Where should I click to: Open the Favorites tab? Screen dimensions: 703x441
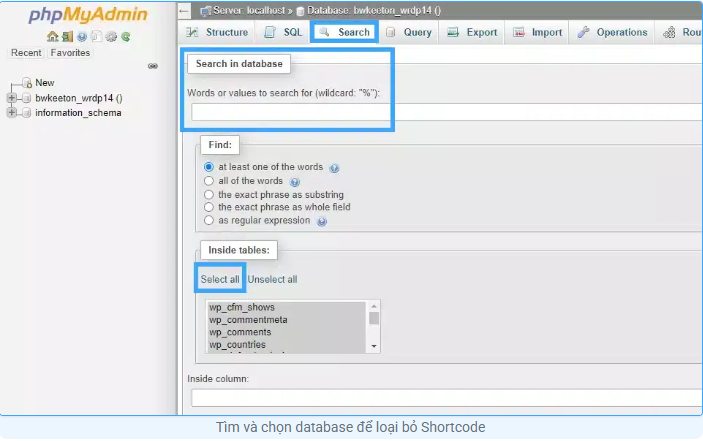70,53
